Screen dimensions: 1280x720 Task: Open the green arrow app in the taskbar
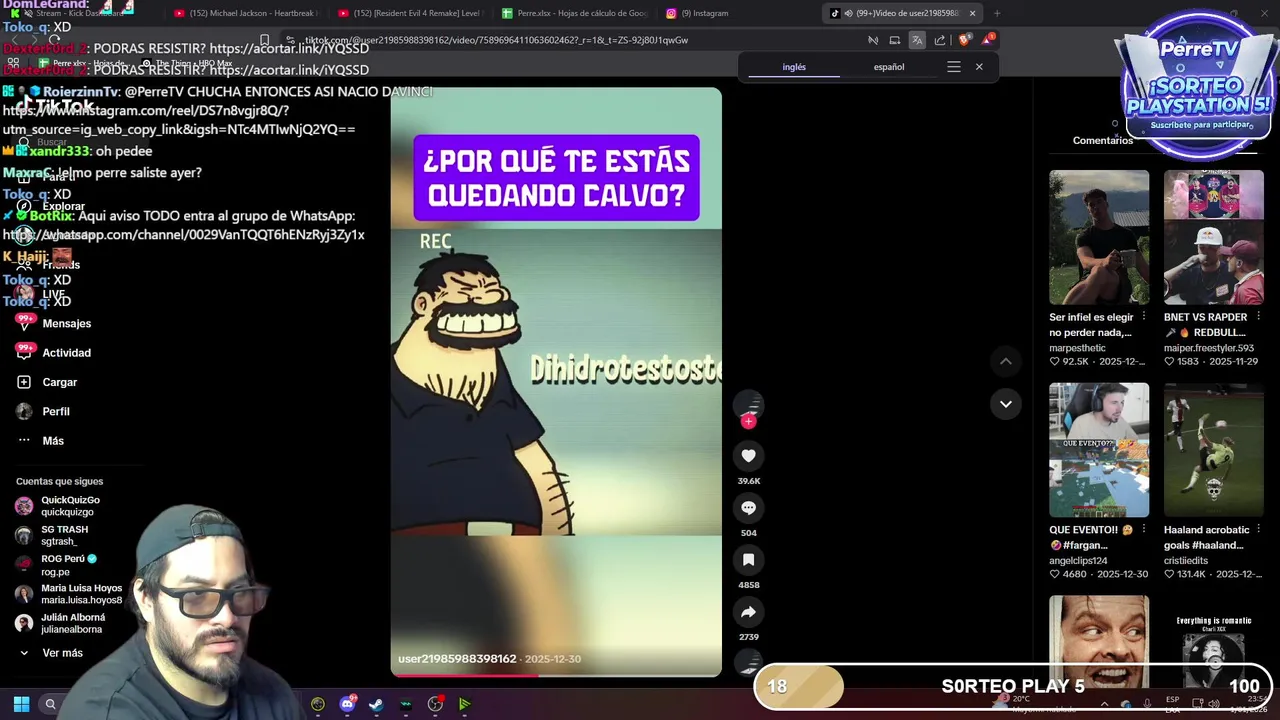pyautogui.click(x=464, y=704)
